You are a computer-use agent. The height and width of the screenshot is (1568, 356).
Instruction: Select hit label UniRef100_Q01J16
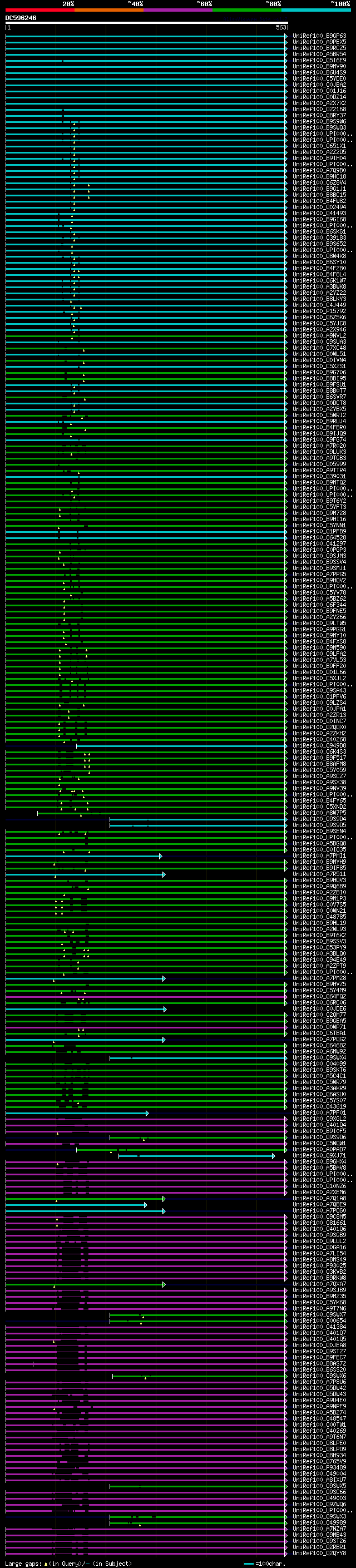pos(319,91)
